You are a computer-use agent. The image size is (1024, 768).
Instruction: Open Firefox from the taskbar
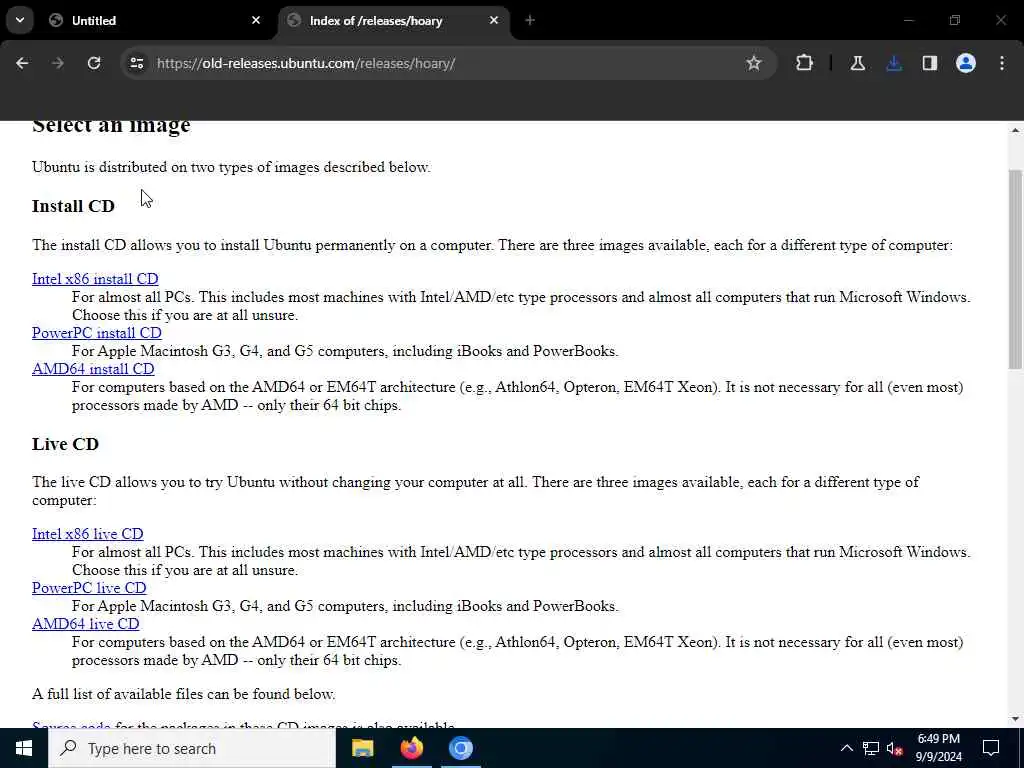[x=411, y=748]
